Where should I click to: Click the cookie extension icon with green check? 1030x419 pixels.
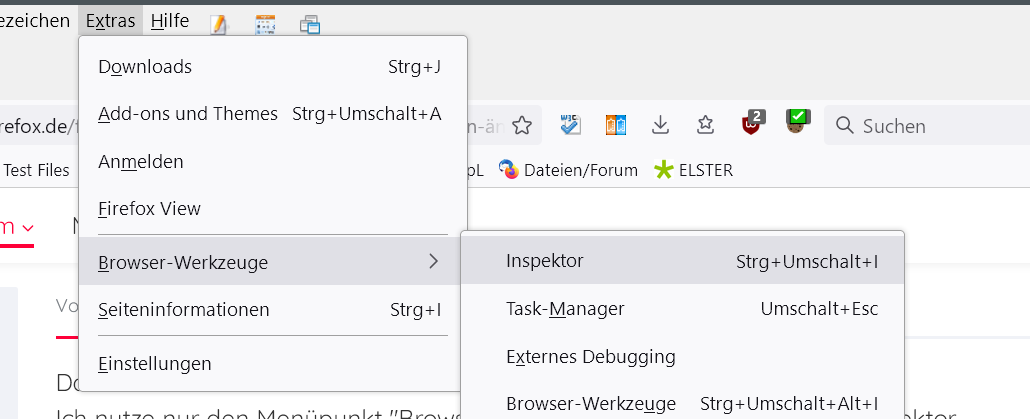pos(797,124)
